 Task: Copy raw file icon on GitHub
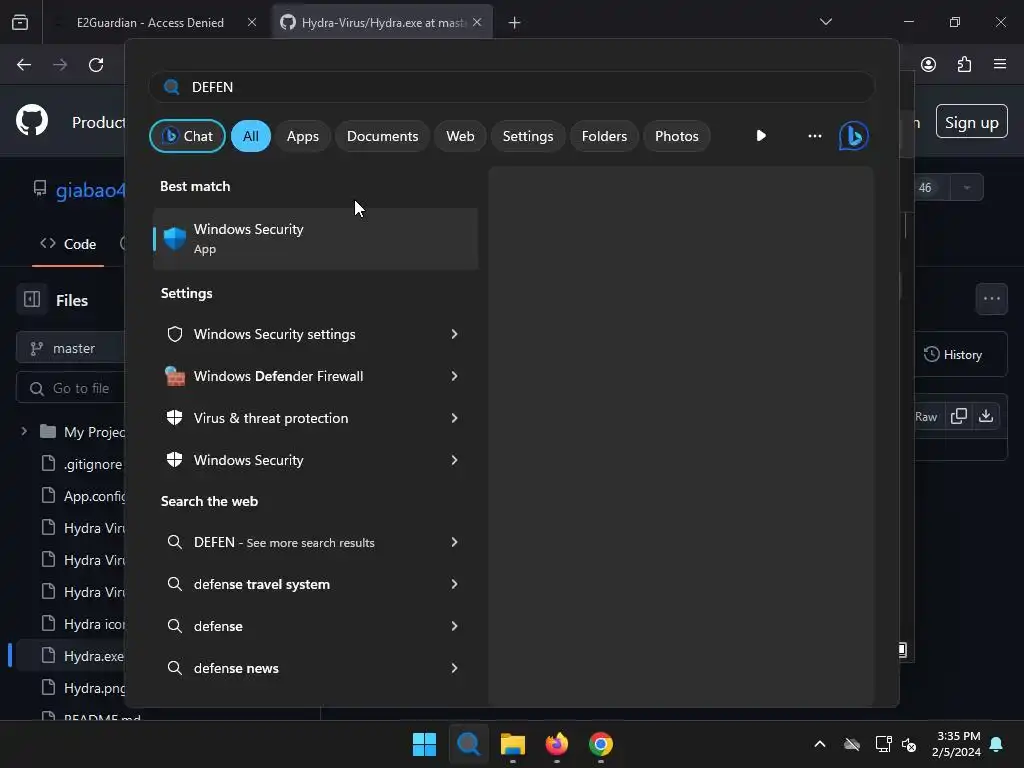tap(959, 416)
